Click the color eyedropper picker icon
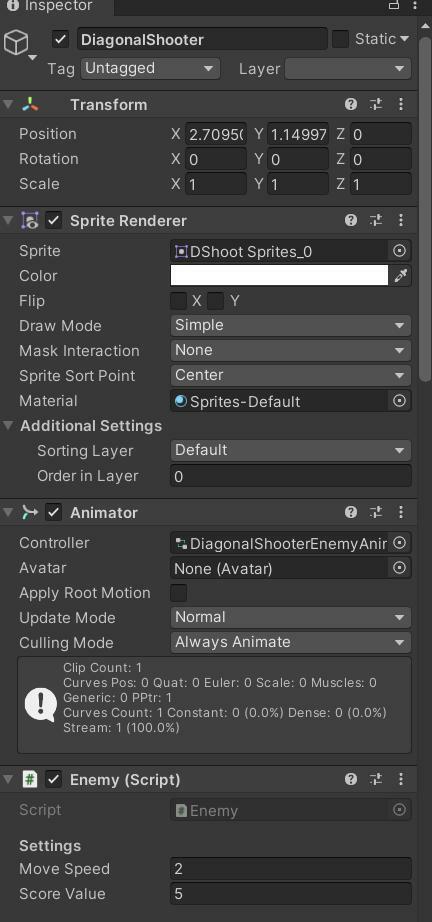 point(401,276)
